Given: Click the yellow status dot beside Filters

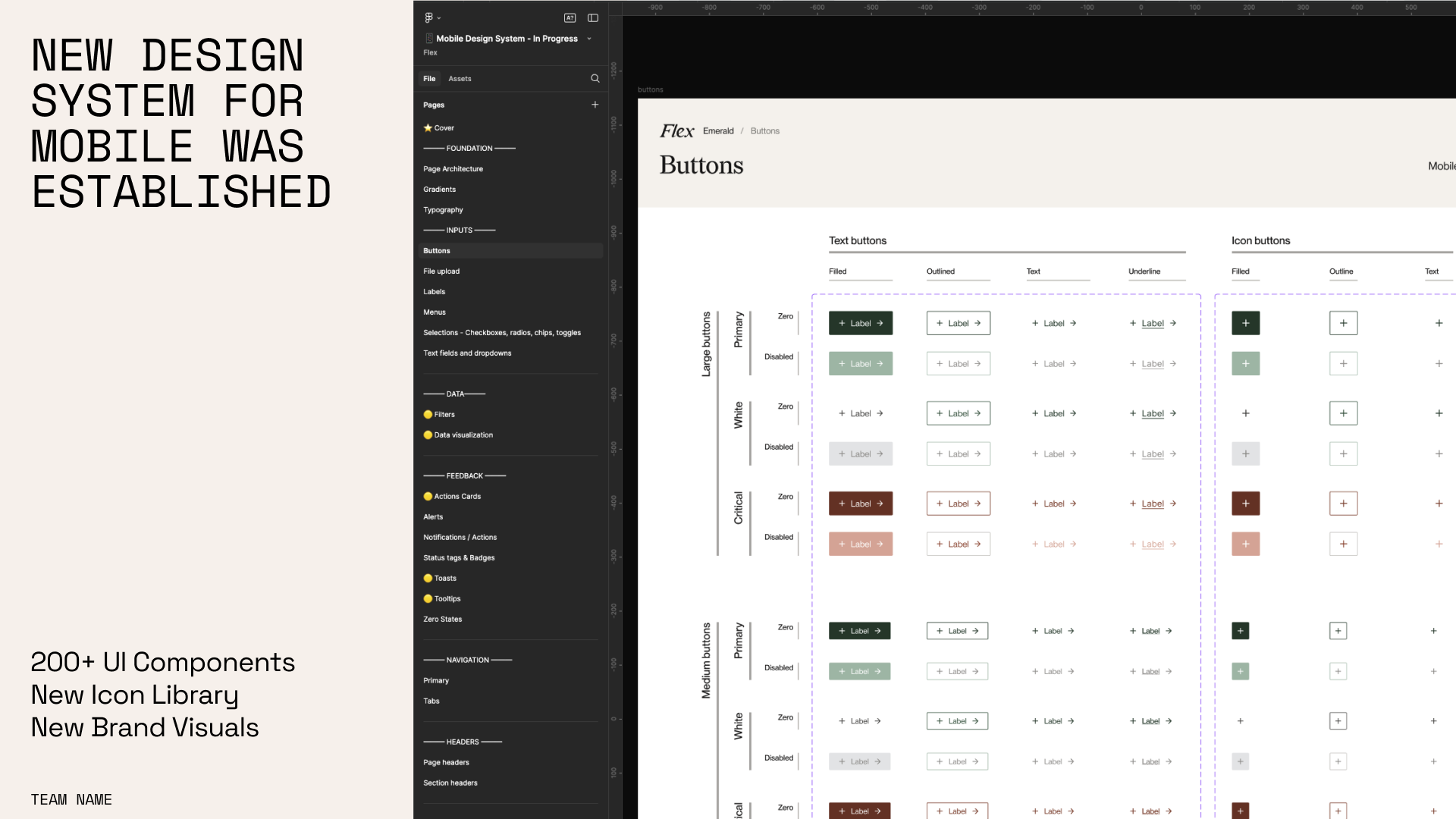Looking at the screenshot, I should (x=428, y=414).
